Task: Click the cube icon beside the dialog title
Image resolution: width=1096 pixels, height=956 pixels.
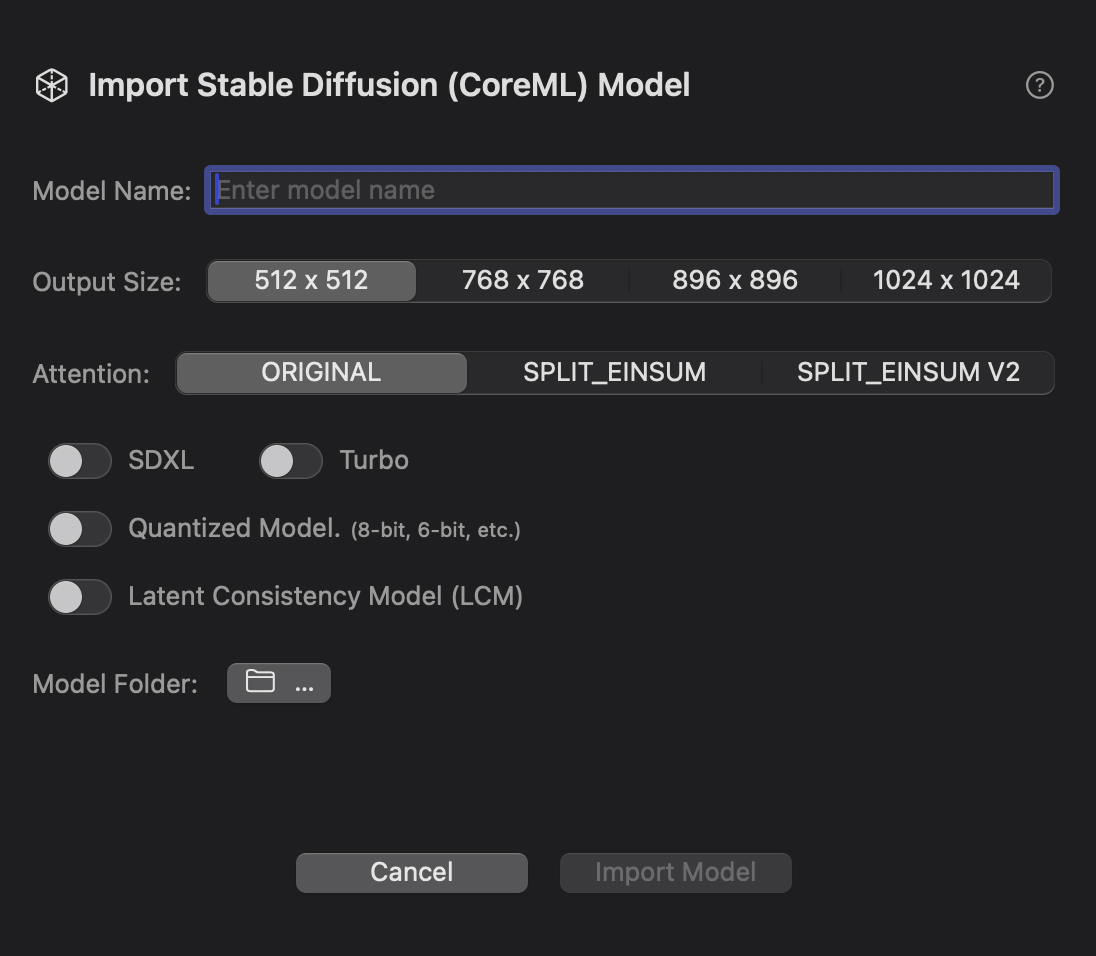Action: (x=52, y=86)
